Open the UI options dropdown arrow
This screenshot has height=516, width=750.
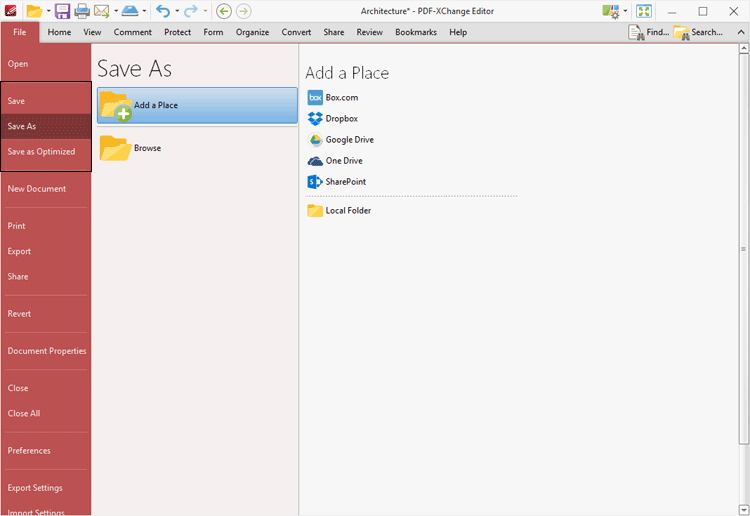coord(626,12)
